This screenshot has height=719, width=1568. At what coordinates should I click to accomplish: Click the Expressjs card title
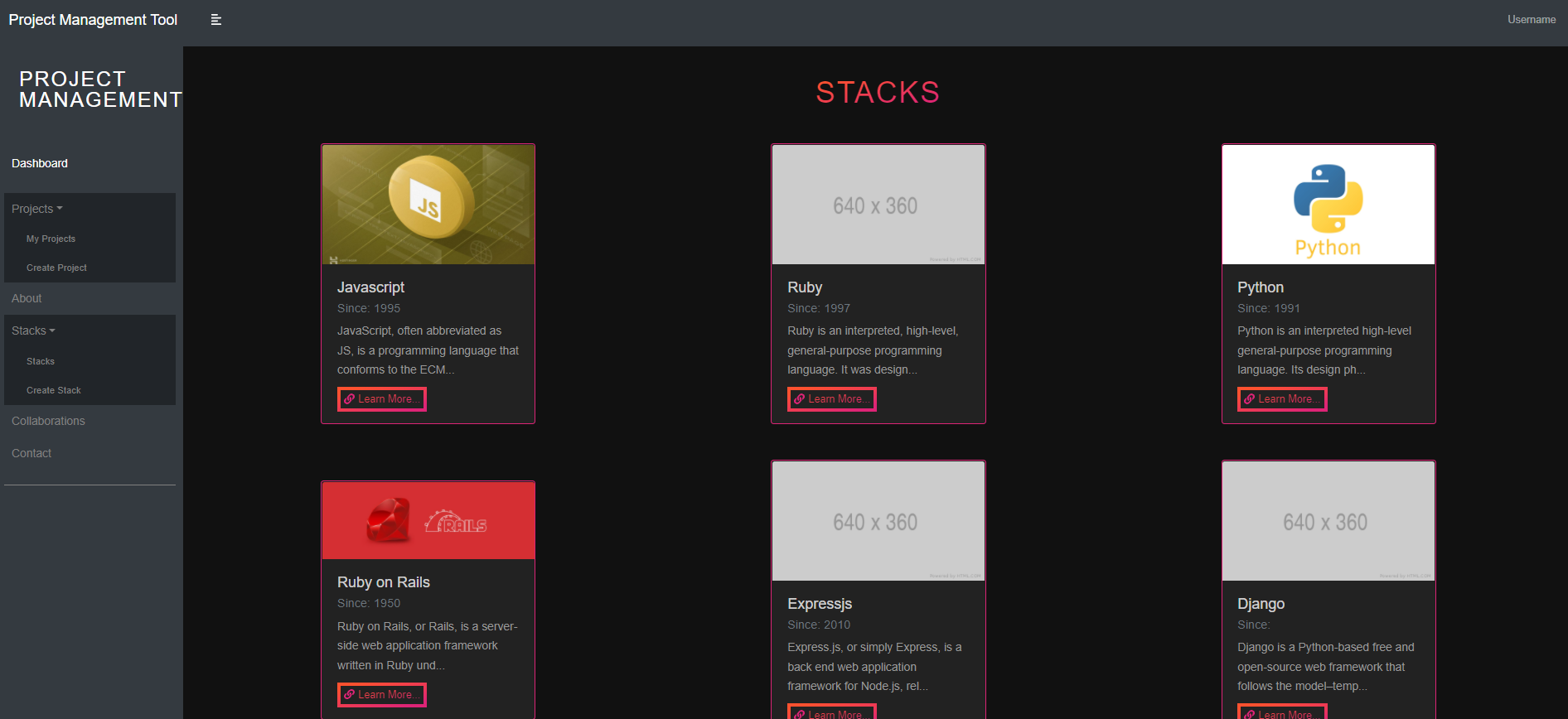click(x=820, y=604)
